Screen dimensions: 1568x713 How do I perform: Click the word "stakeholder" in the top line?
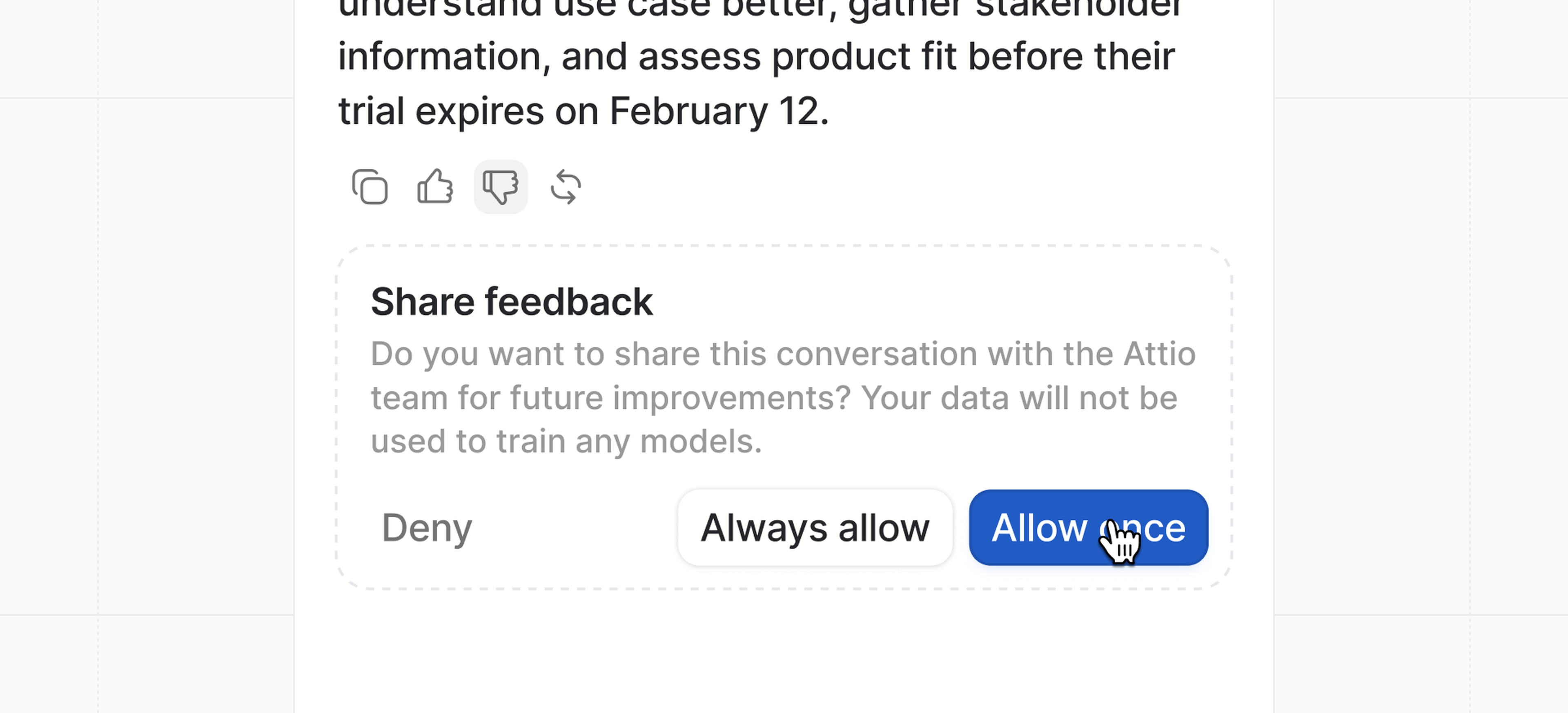tap(1078, 7)
